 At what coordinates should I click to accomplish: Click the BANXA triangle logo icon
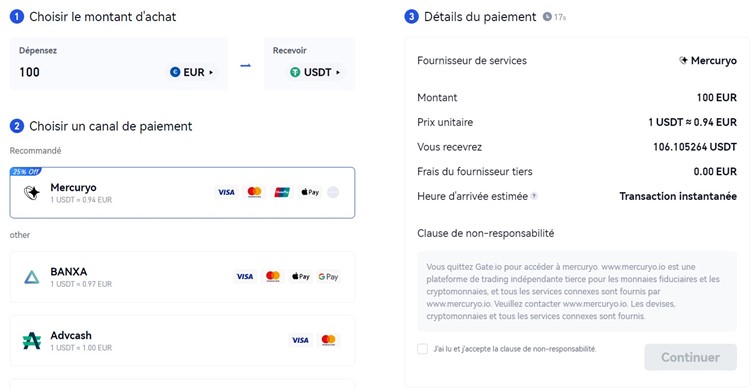click(x=32, y=277)
